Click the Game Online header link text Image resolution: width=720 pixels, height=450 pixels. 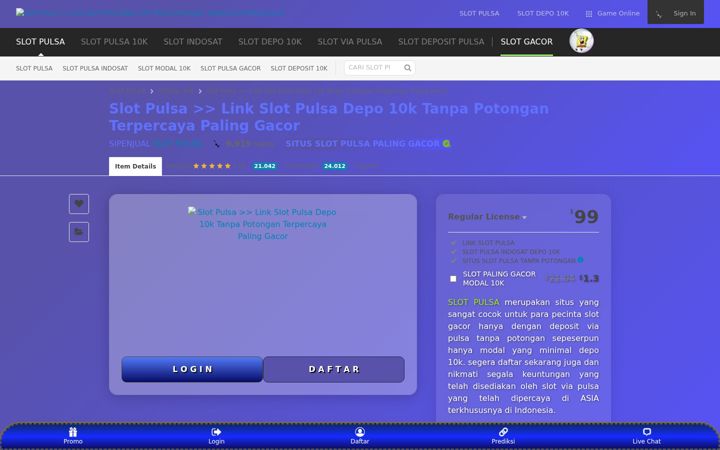point(618,13)
